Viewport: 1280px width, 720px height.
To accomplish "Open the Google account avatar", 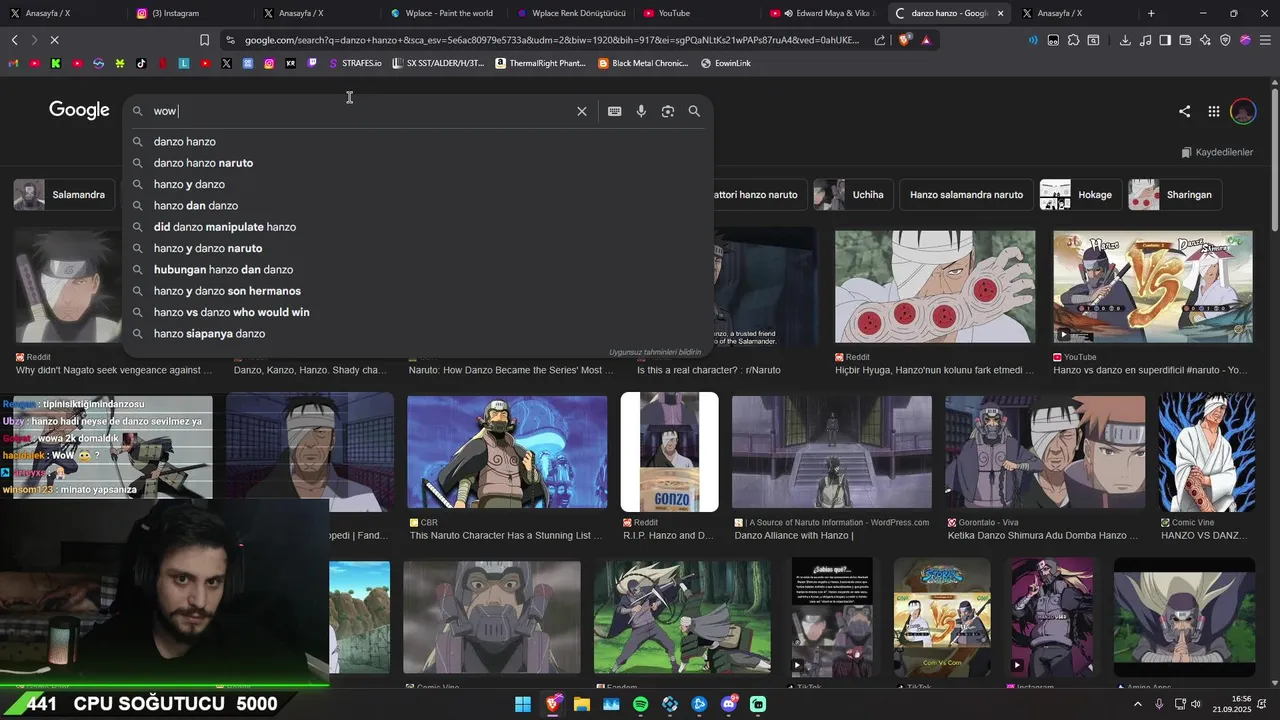I will tap(1243, 111).
